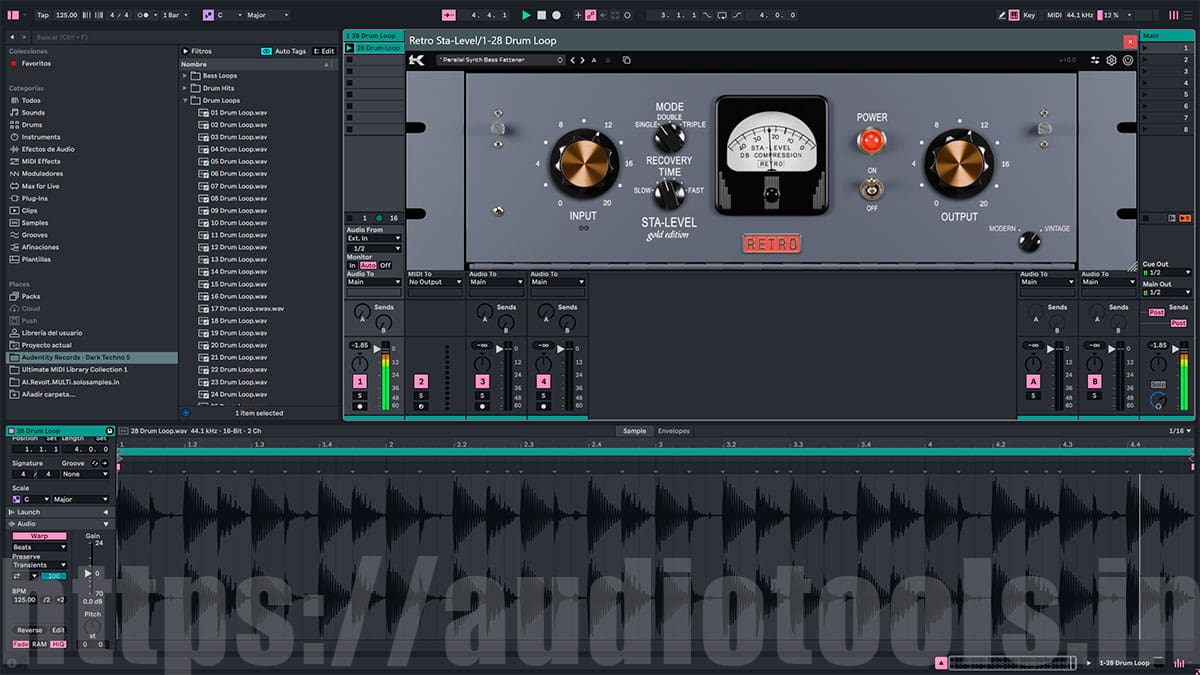Open the Packs place in browser

point(30,296)
